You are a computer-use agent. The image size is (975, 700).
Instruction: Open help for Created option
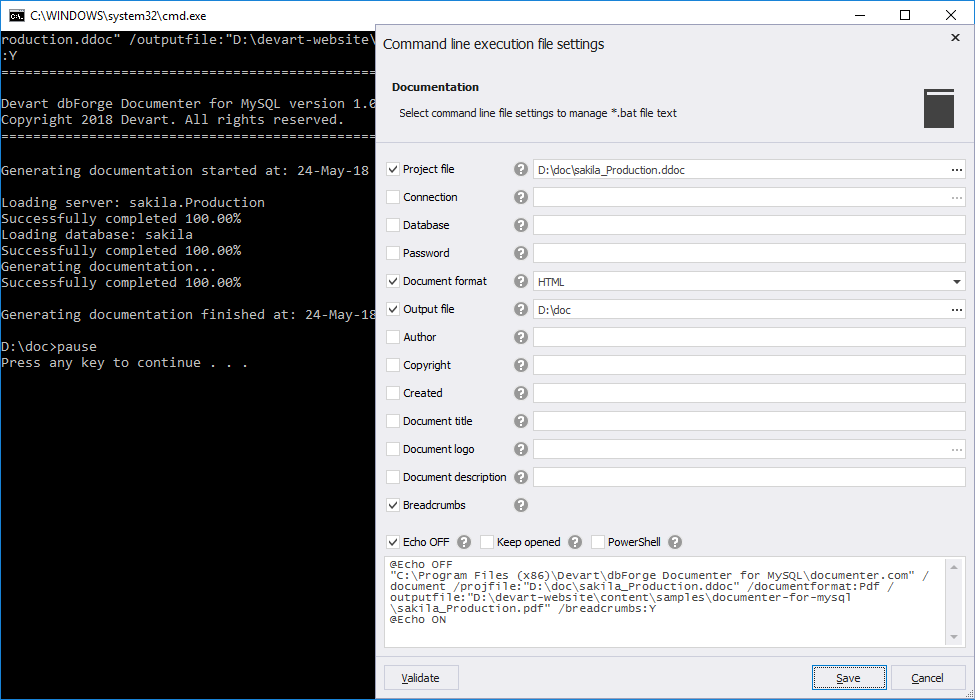(x=521, y=393)
